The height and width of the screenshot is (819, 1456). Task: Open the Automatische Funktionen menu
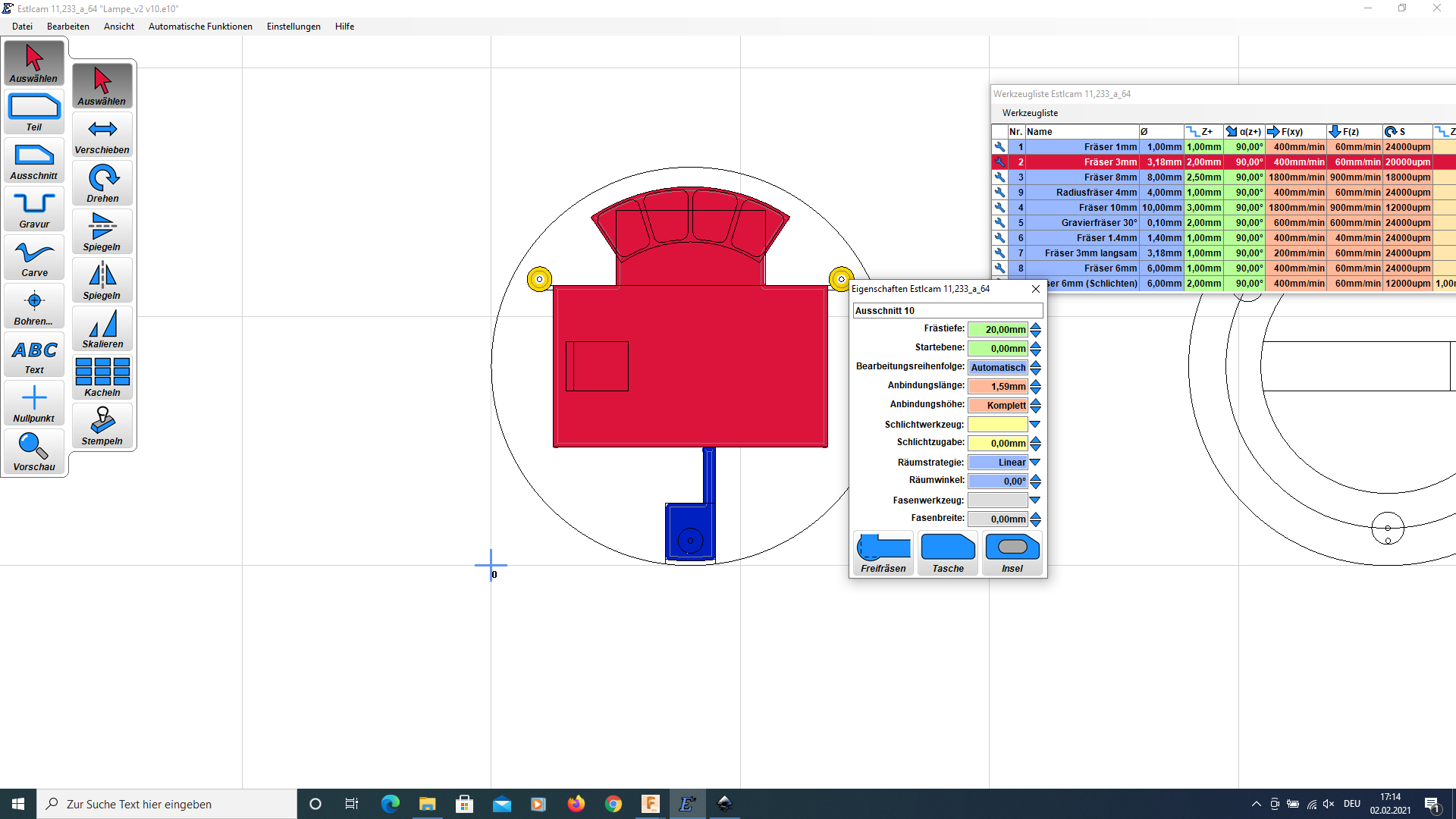tap(200, 27)
